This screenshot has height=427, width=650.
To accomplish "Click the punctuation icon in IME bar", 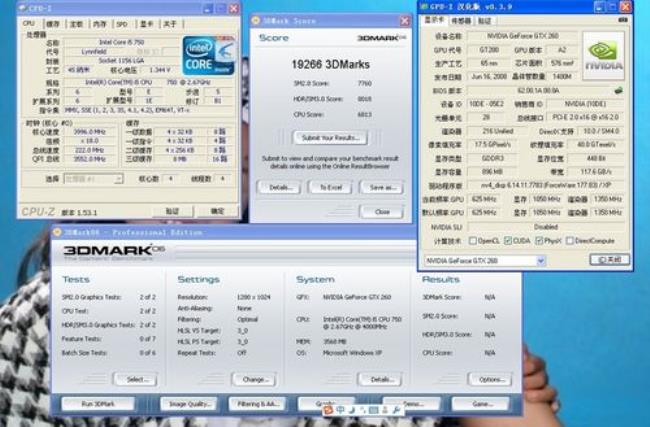I will click(x=362, y=410).
